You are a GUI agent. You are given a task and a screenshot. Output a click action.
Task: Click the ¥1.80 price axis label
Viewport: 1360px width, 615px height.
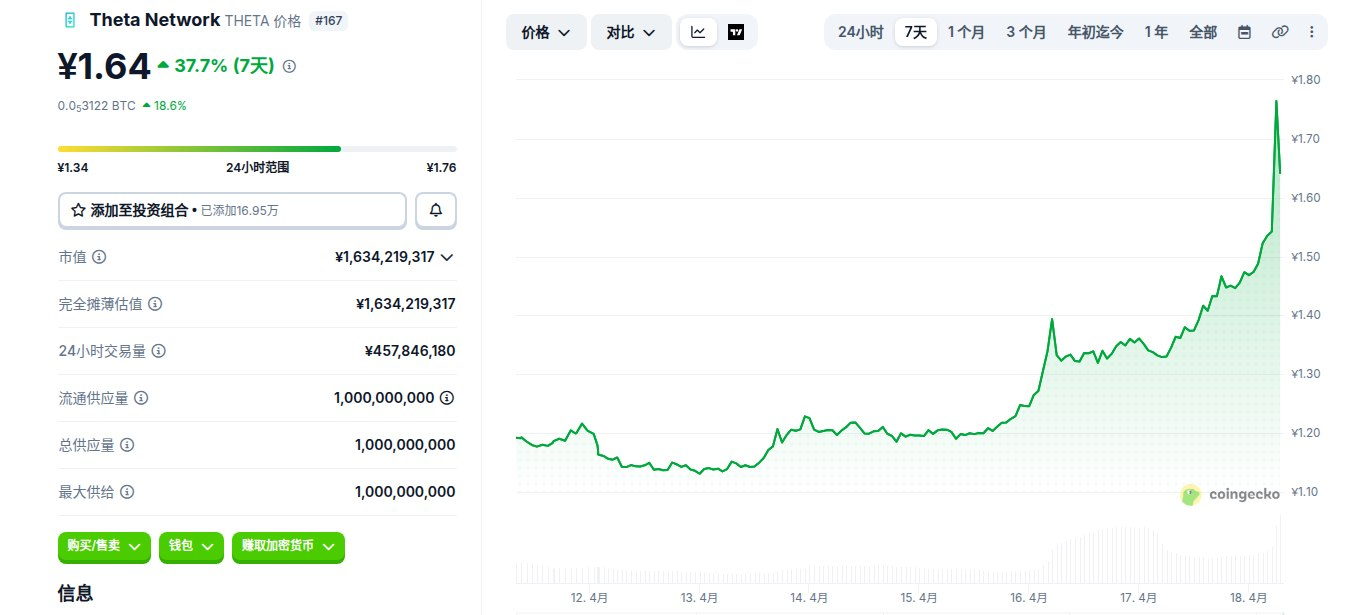coord(1307,80)
